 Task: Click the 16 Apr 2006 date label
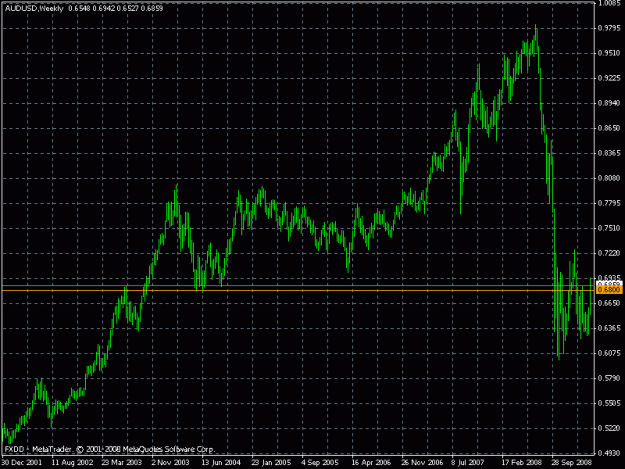coord(371,463)
